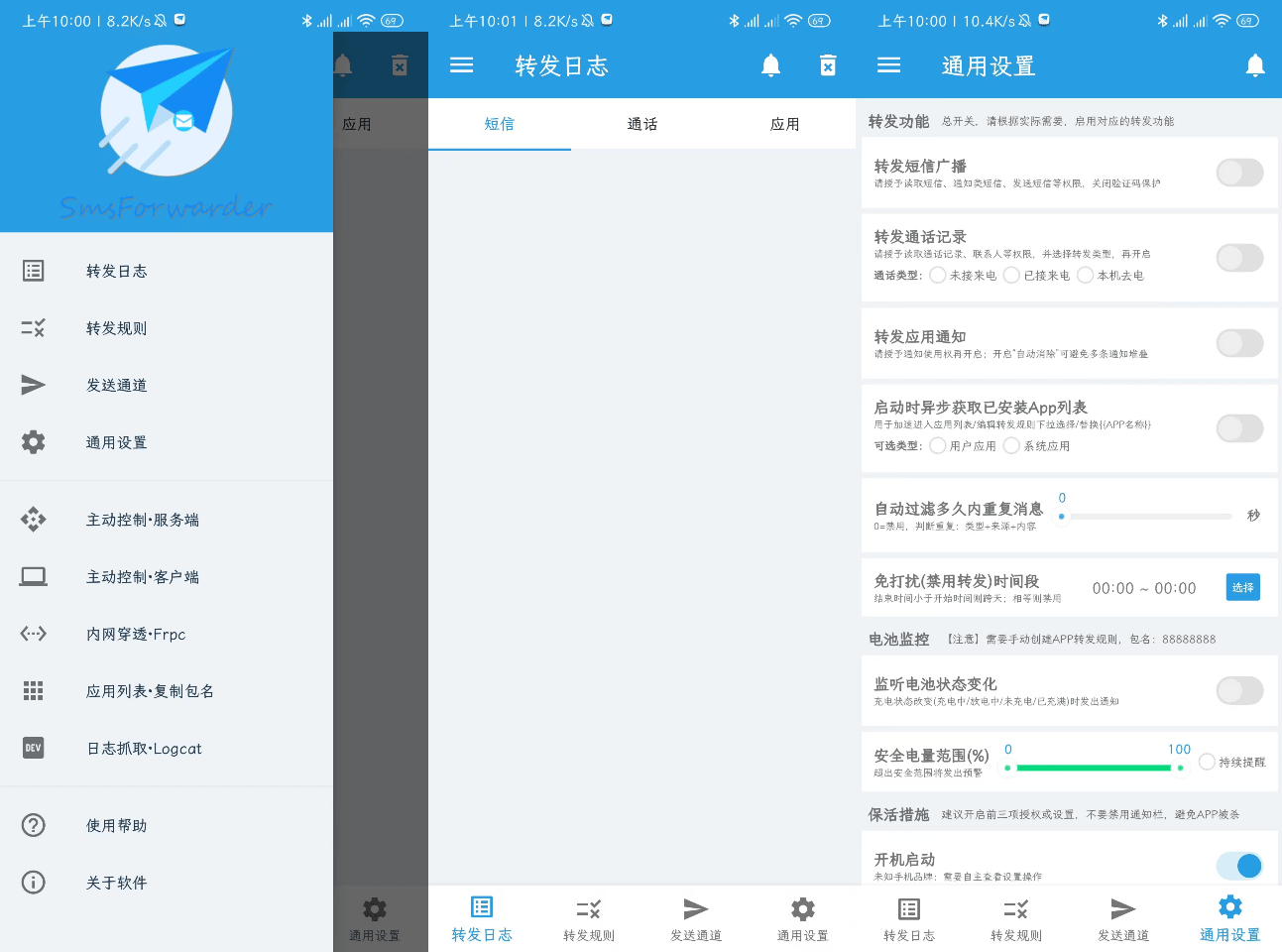Open 转发日志 bottom tab on 通用设置 screen
This screenshot has height=952, width=1282.
click(x=909, y=919)
